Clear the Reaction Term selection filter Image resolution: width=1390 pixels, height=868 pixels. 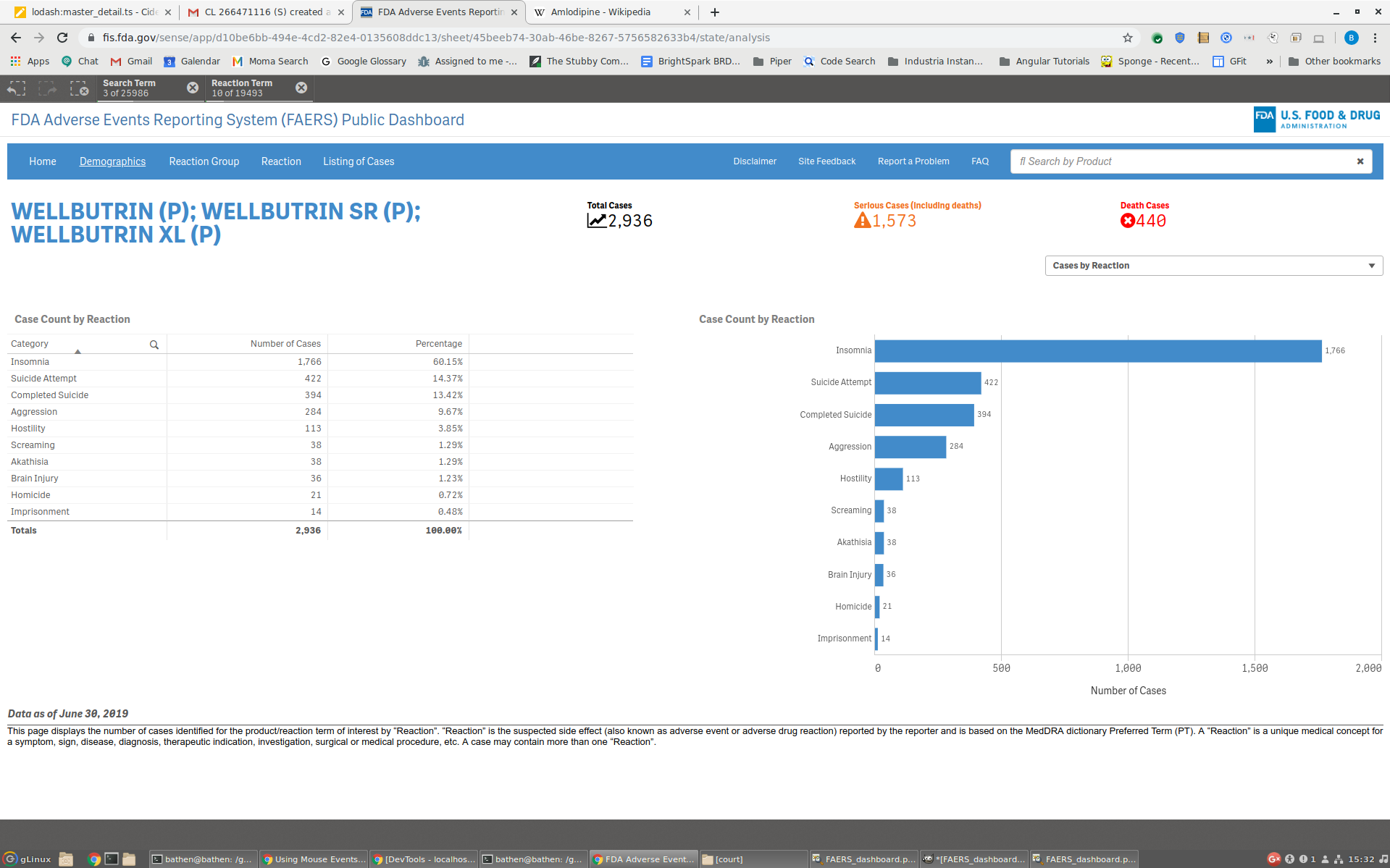(x=301, y=88)
